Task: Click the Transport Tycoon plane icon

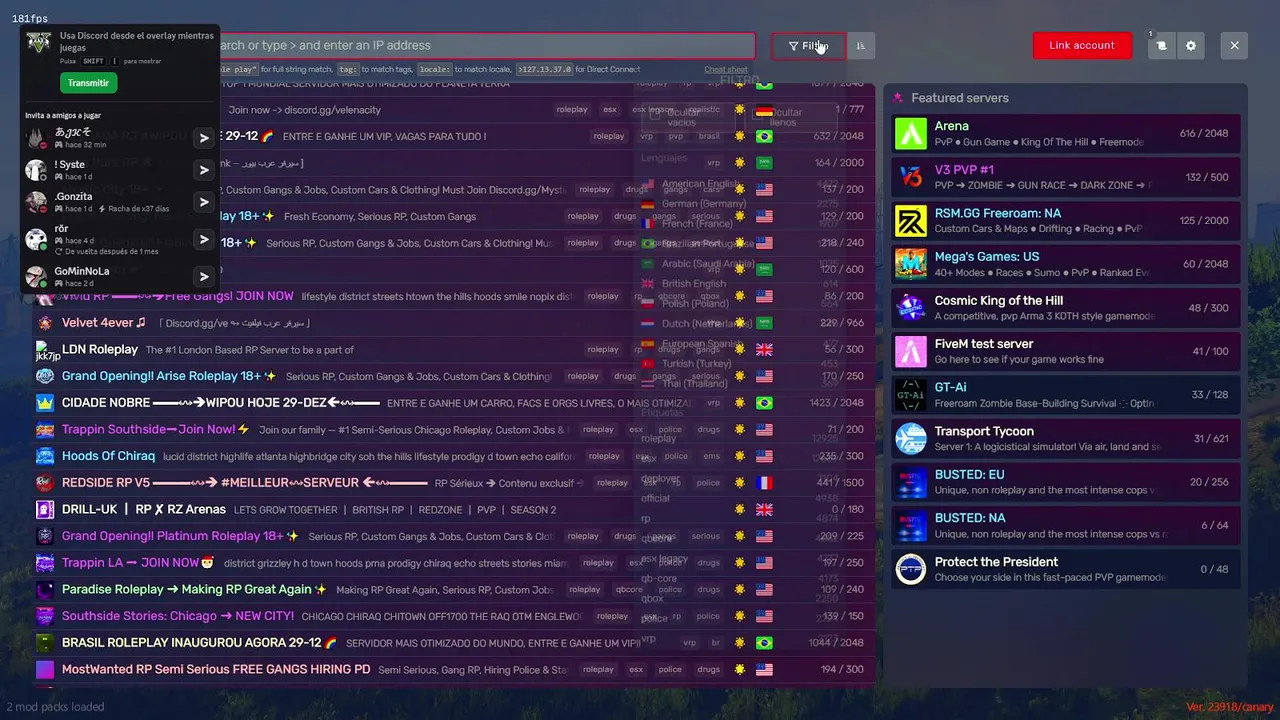Action: point(911,438)
